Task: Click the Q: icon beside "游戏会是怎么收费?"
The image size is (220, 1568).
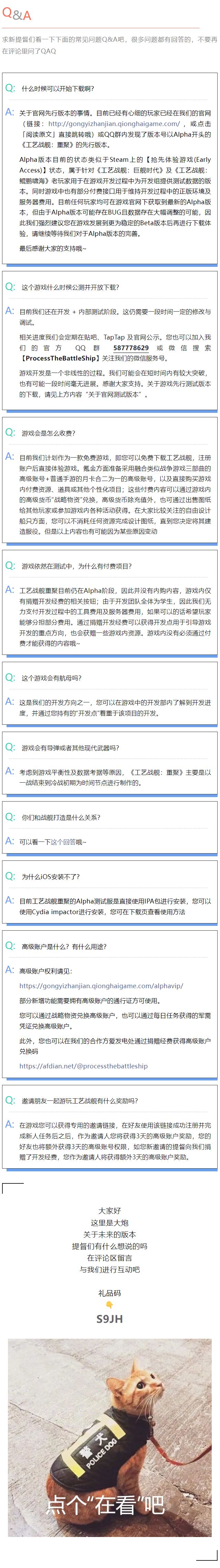Action: pyautogui.click(x=10, y=432)
